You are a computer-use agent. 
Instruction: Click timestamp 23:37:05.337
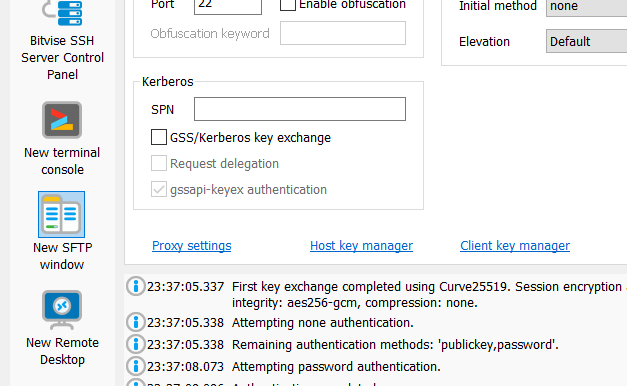pyautogui.click(x=186, y=287)
